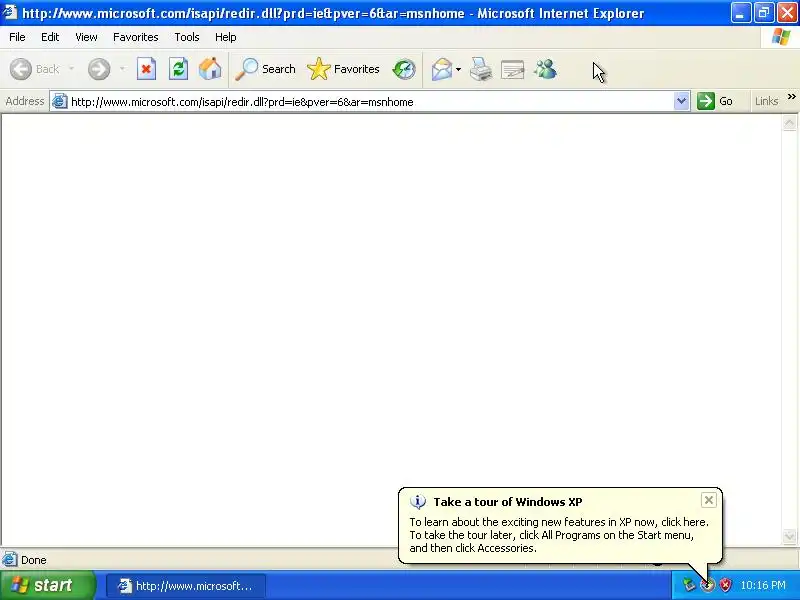Click the balloon info icon

[418, 502]
